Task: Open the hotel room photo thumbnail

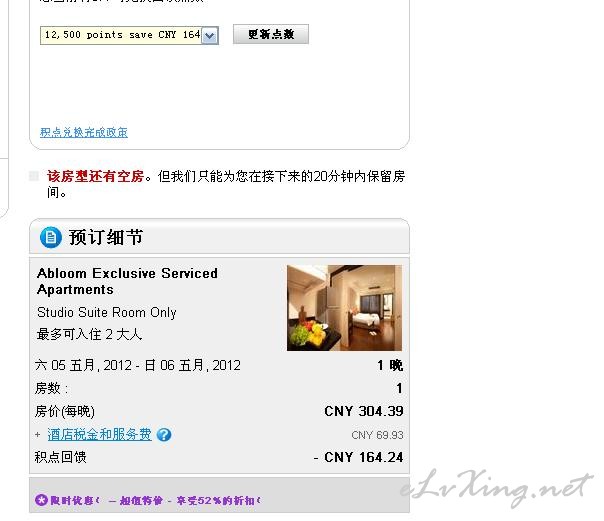Action: pos(344,308)
